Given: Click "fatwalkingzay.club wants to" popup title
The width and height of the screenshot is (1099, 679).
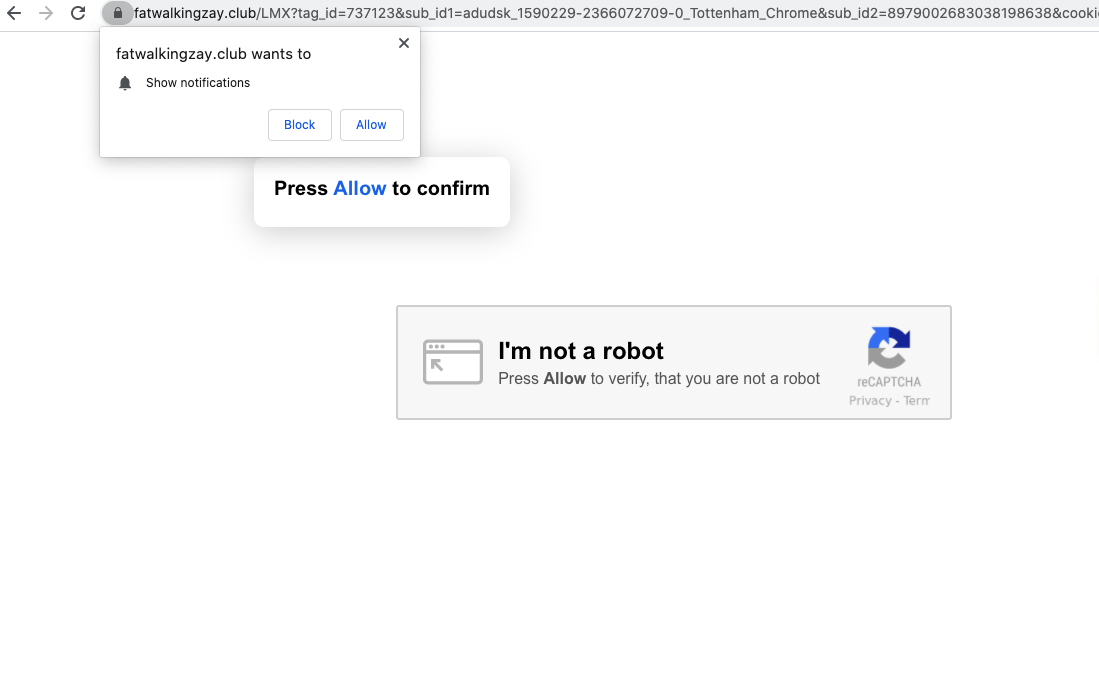Looking at the screenshot, I should [213, 54].
